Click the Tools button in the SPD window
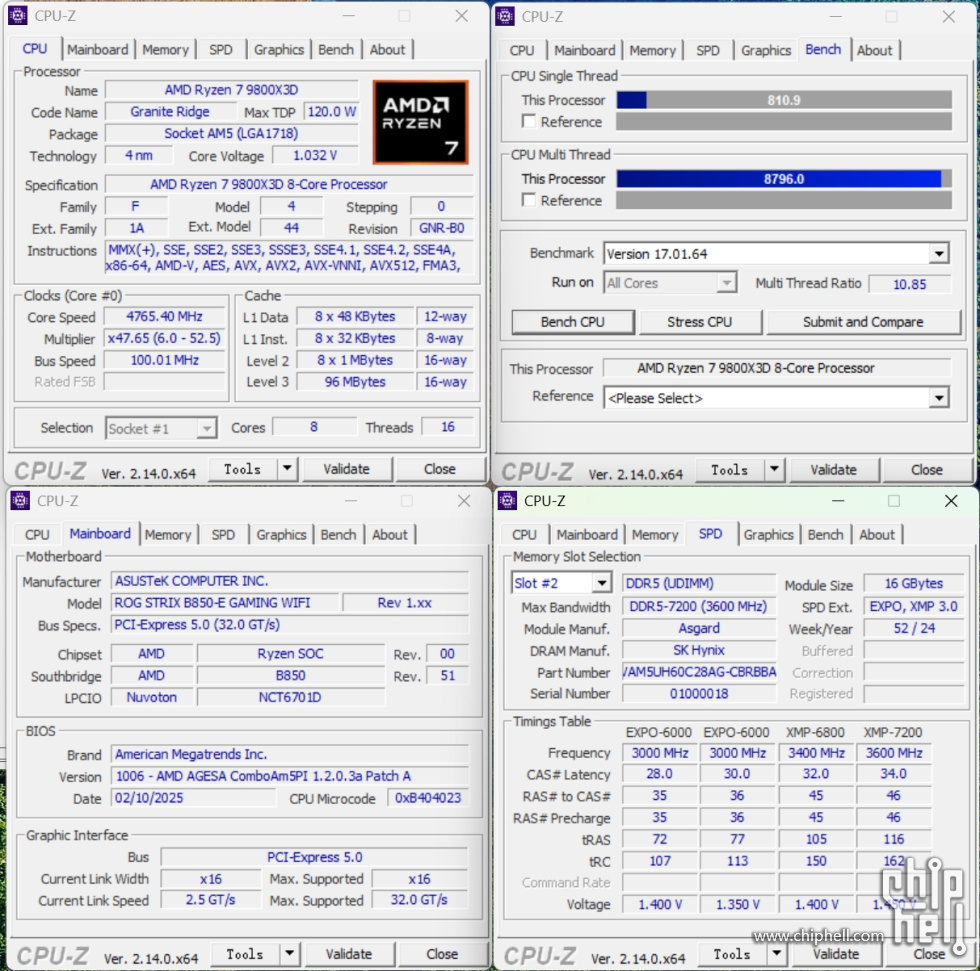 coord(732,954)
